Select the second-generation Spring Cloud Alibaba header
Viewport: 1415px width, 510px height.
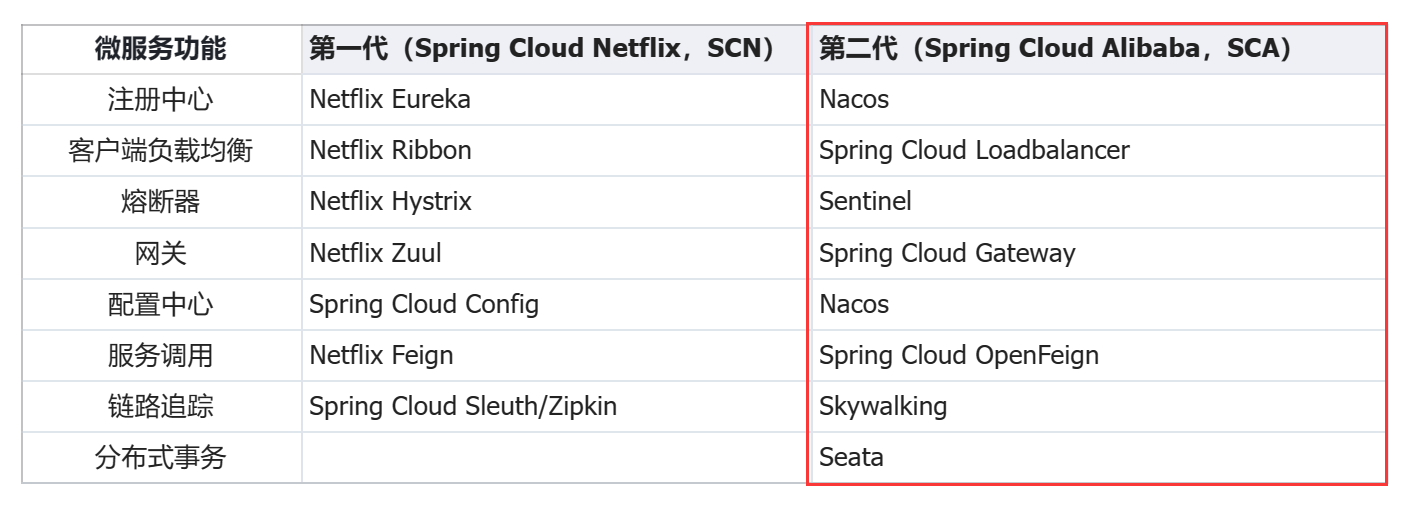pos(1098,48)
